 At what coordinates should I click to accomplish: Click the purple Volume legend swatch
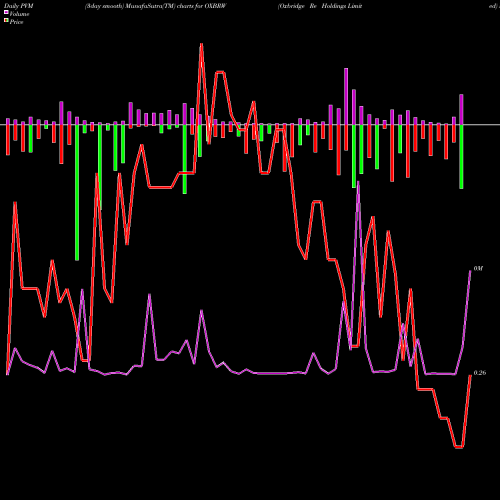(x=6, y=12)
